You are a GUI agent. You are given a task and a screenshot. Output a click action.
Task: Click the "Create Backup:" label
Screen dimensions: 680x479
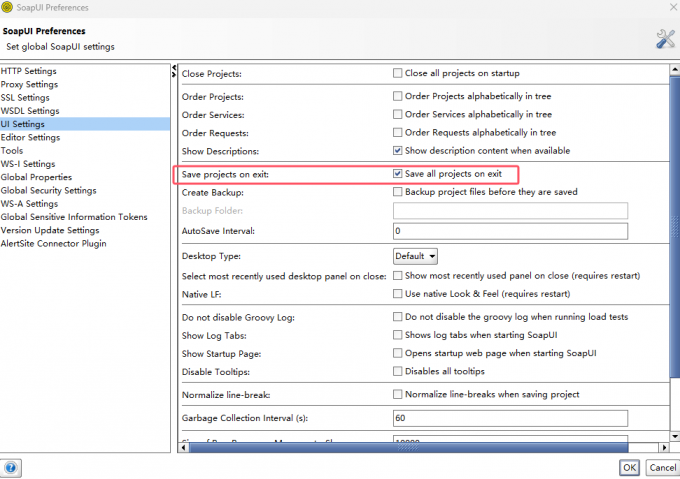[x=213, y=192]
